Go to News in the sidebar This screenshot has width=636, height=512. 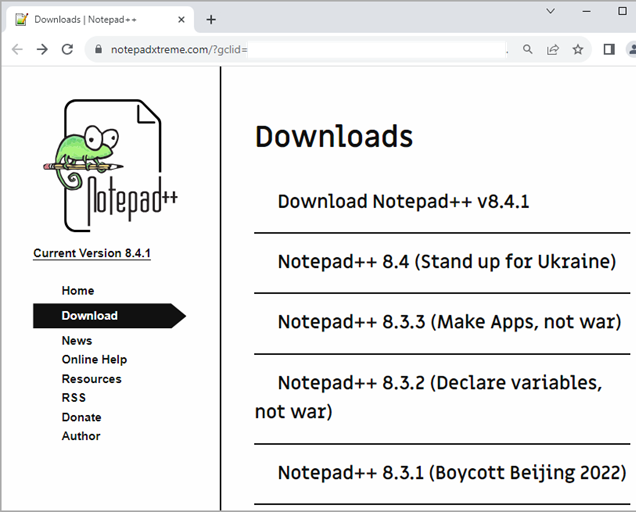[x=77, y=341]
